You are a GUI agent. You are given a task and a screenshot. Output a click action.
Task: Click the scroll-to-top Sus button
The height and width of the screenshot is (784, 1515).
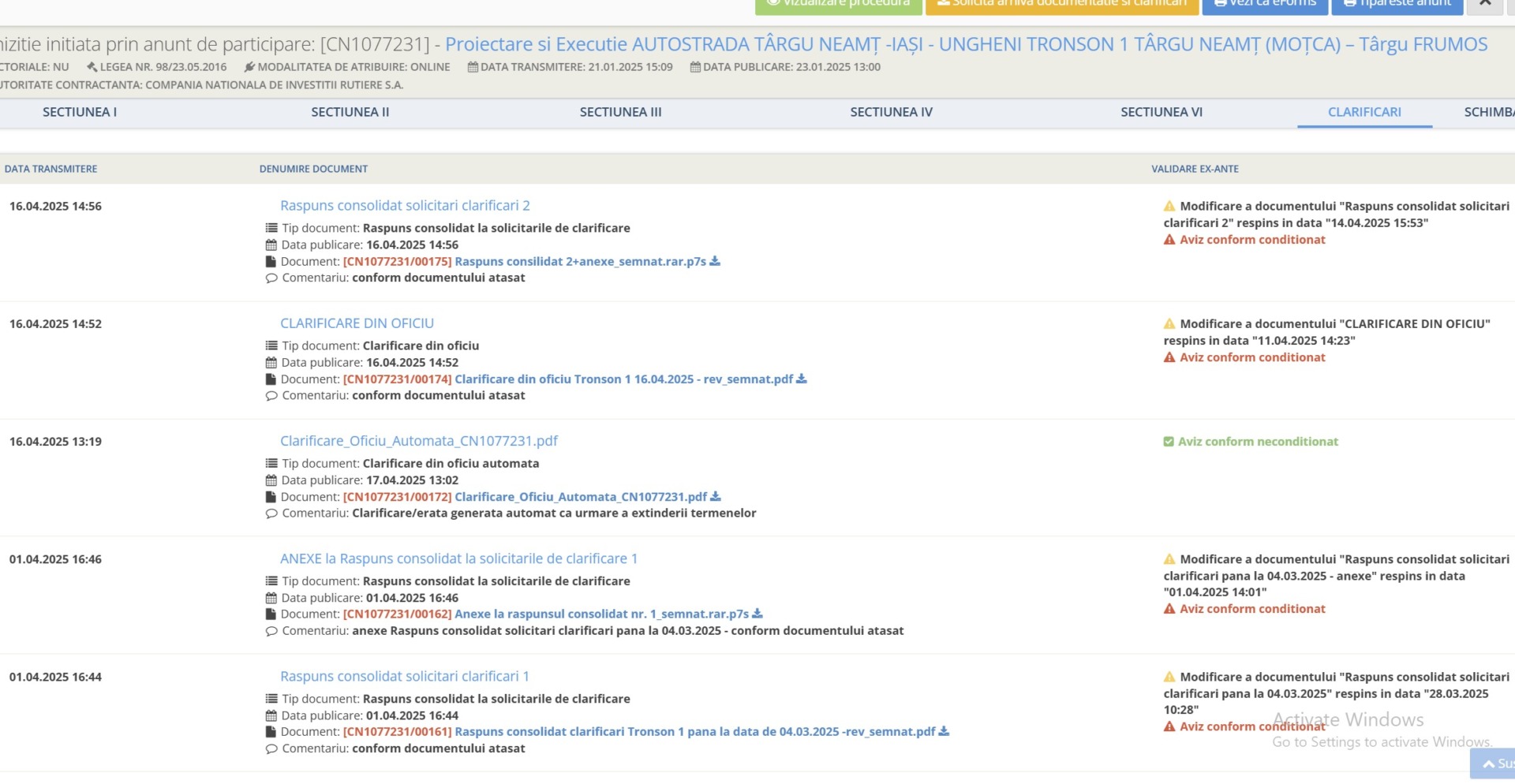1494,763
